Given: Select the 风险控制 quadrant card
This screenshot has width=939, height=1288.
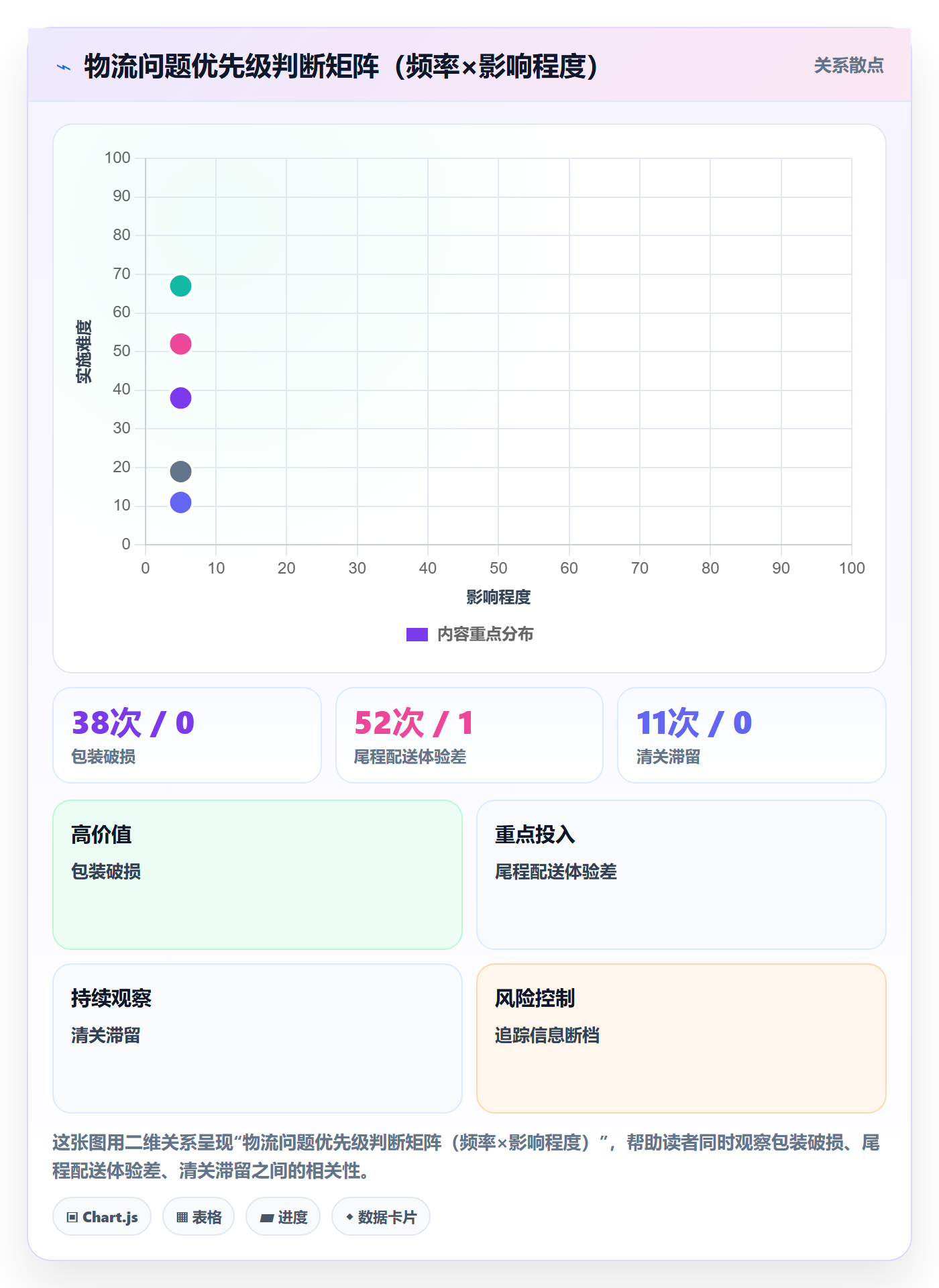Looking at the screenshot, I should (681, 1038).
